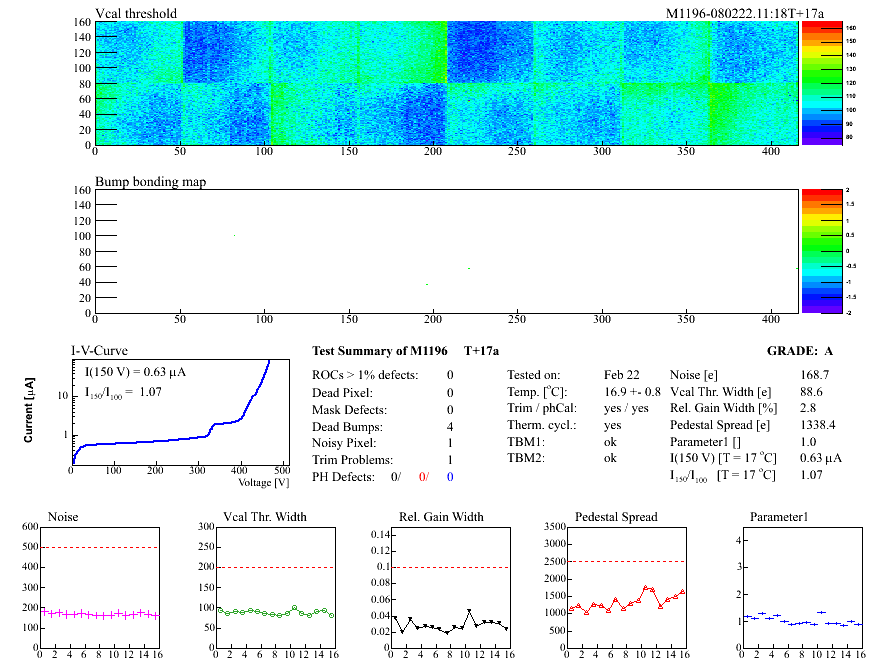Click the "Feb 22" test date
Viewport: 896px width, 672px height.
pyautogui.click(x=622, y=375)
